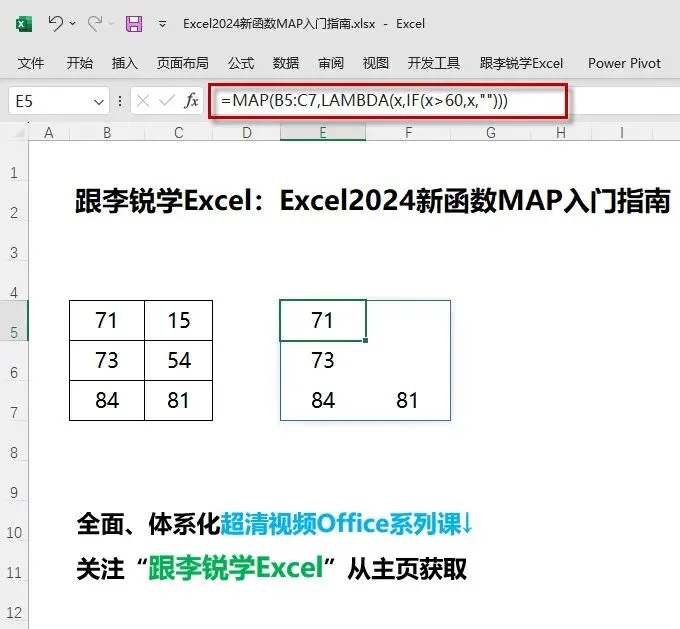Open the 跟李锐学Excel tab
Image resolution: width=680 pixels, height=629 pixels.
click(521, 63)
